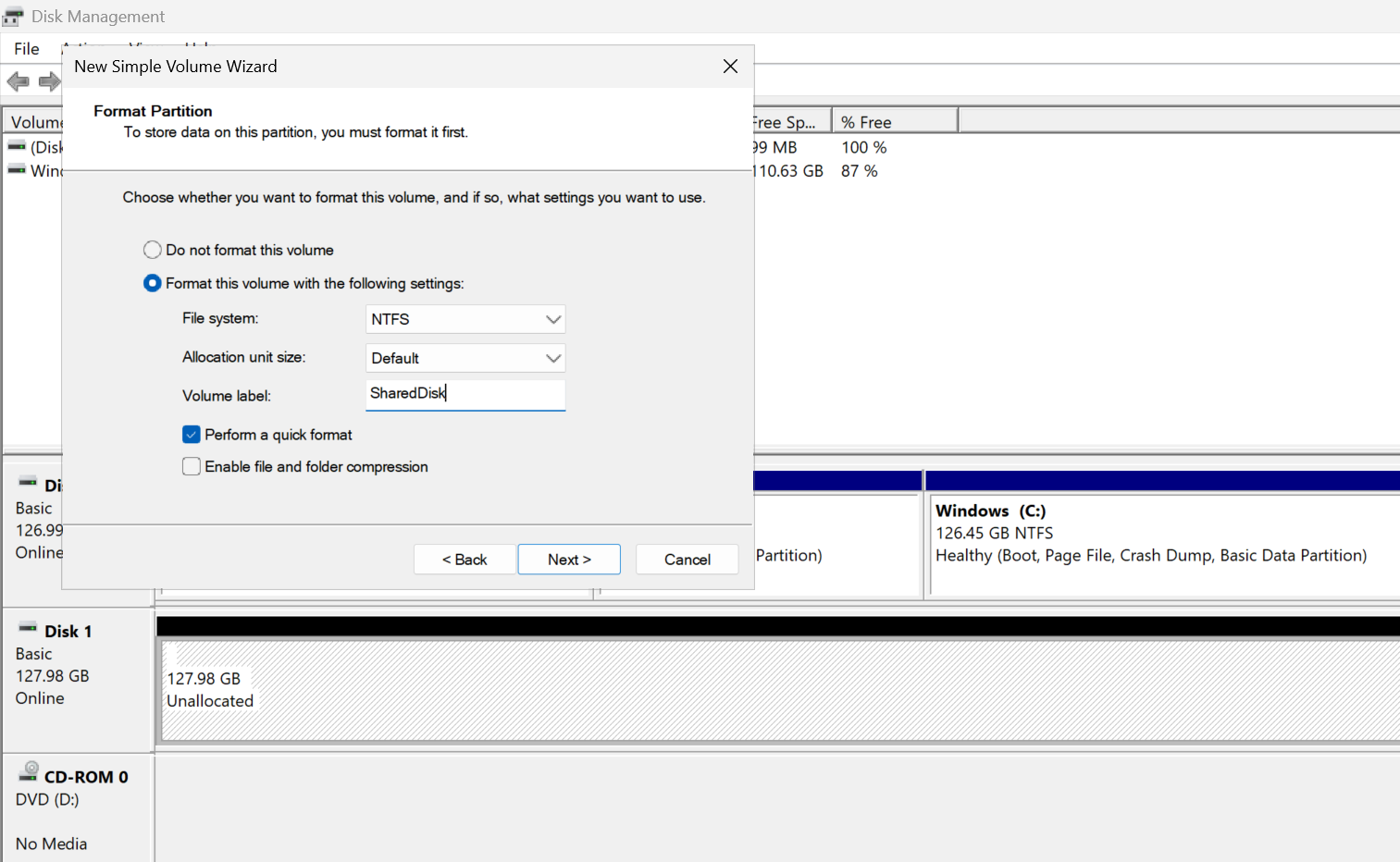Click the Volume label SharedDisk field
Screen dimensions: 1400x862
[465, 395]
